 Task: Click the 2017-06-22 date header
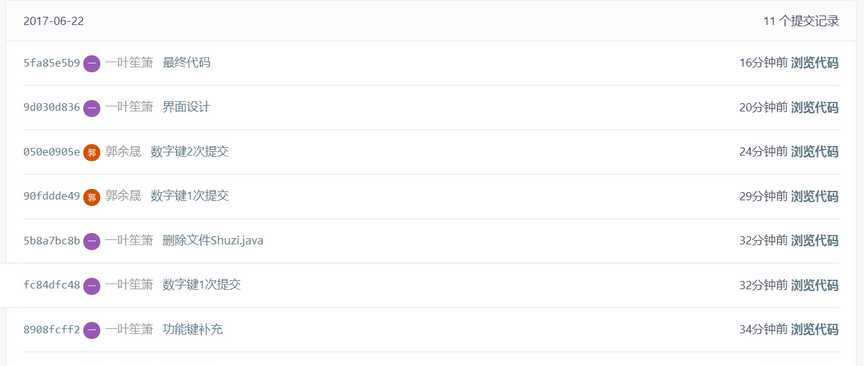pyautogui.click(x=53, y=21)
